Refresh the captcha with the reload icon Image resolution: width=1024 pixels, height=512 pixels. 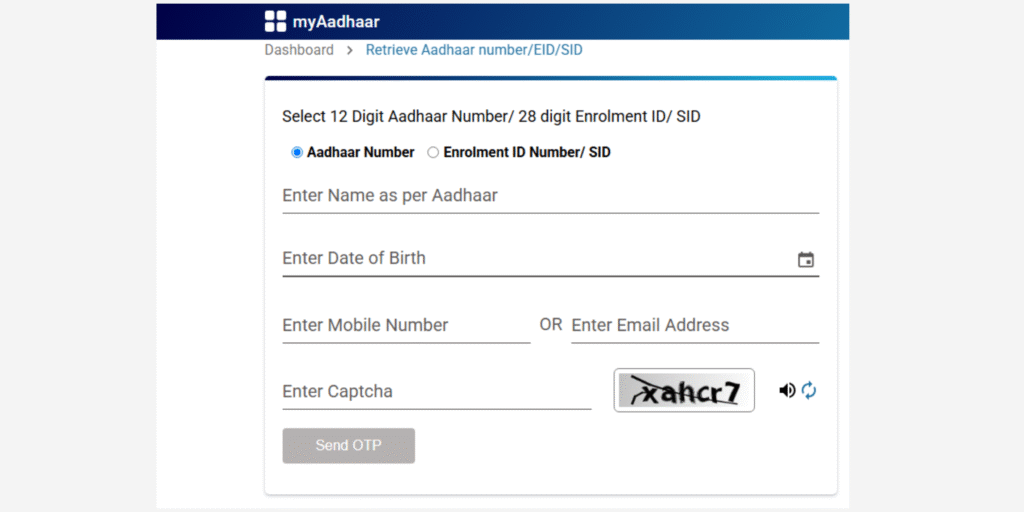point(809,391)
